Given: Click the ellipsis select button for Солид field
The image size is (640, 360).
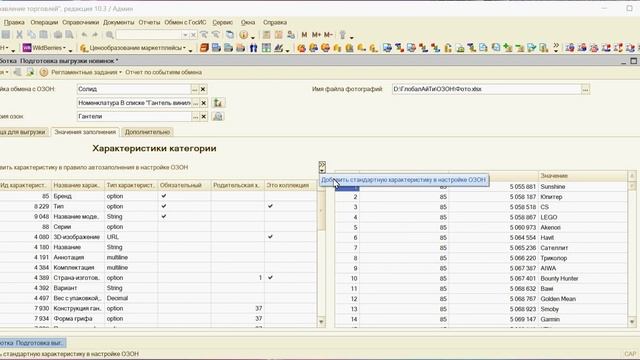Looking at the screenshot, I should click(195, 89).
